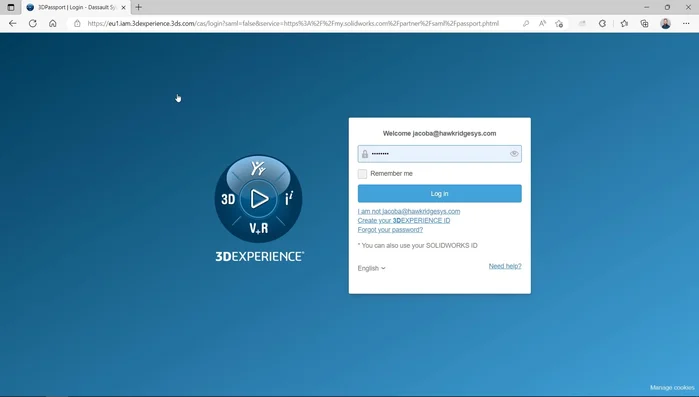699x397 pixels.
Task: Click the compass east information quadrant
Action: pyautogui.click(x=289, y=198)
